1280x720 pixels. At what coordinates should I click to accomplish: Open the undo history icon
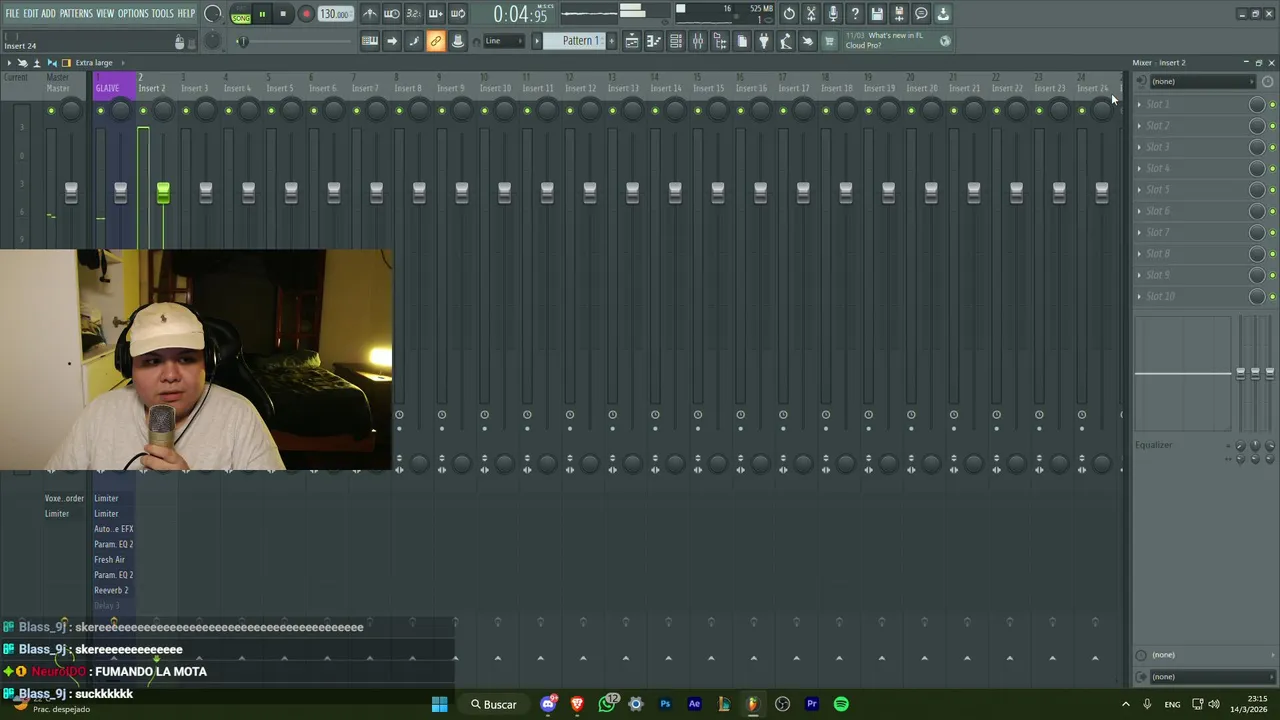tap(789, 14)
